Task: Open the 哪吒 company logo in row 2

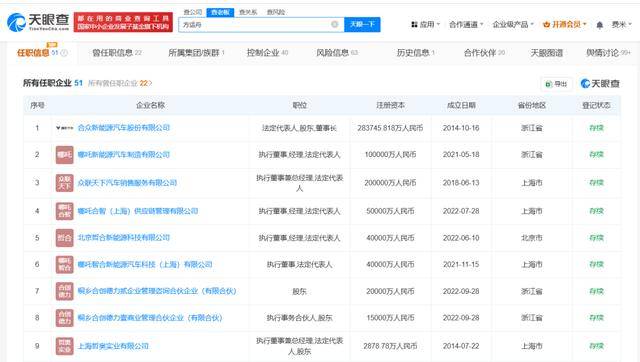Action: pos(64,155)
